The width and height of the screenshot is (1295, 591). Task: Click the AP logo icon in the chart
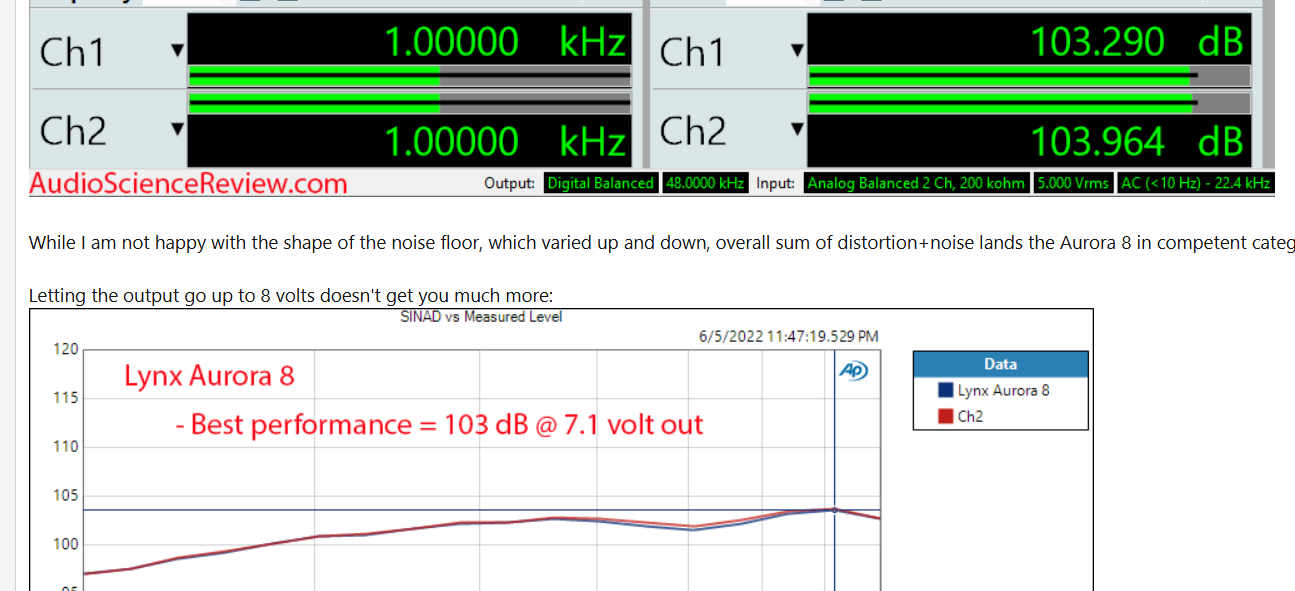tap(853, 371)
